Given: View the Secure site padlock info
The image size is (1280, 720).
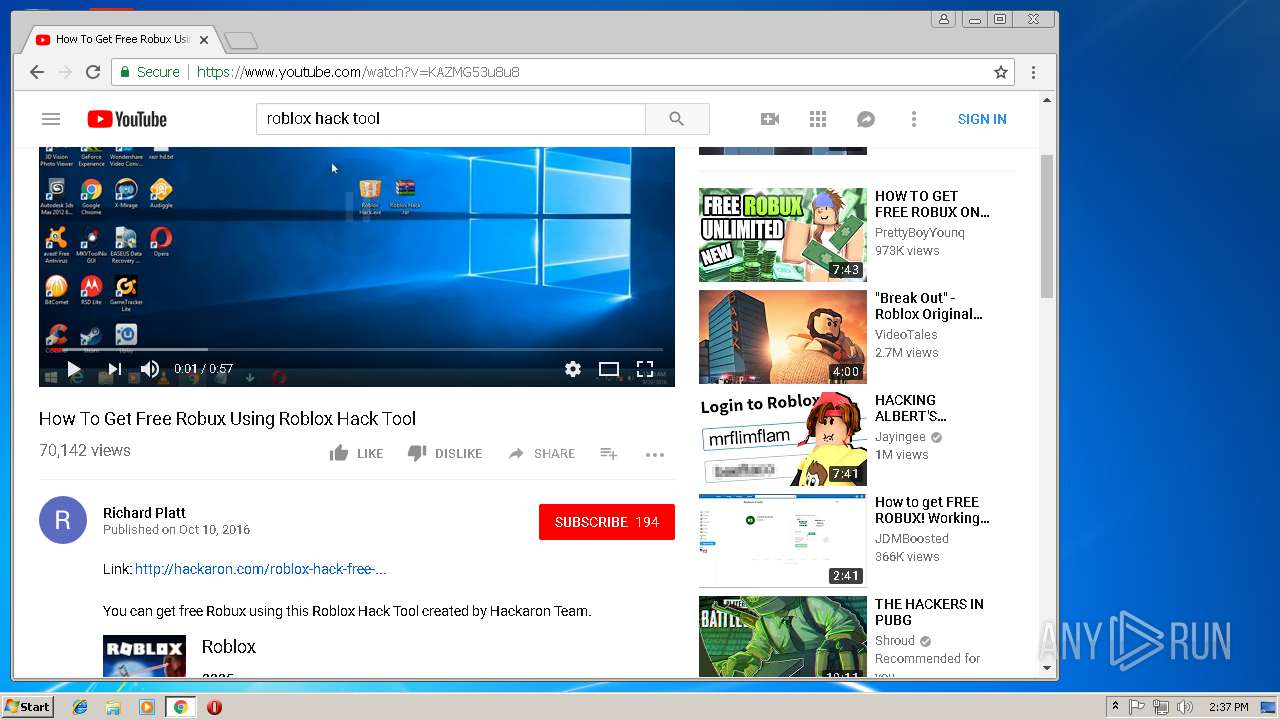Looking at the screenshot, I should coord(150,72).
